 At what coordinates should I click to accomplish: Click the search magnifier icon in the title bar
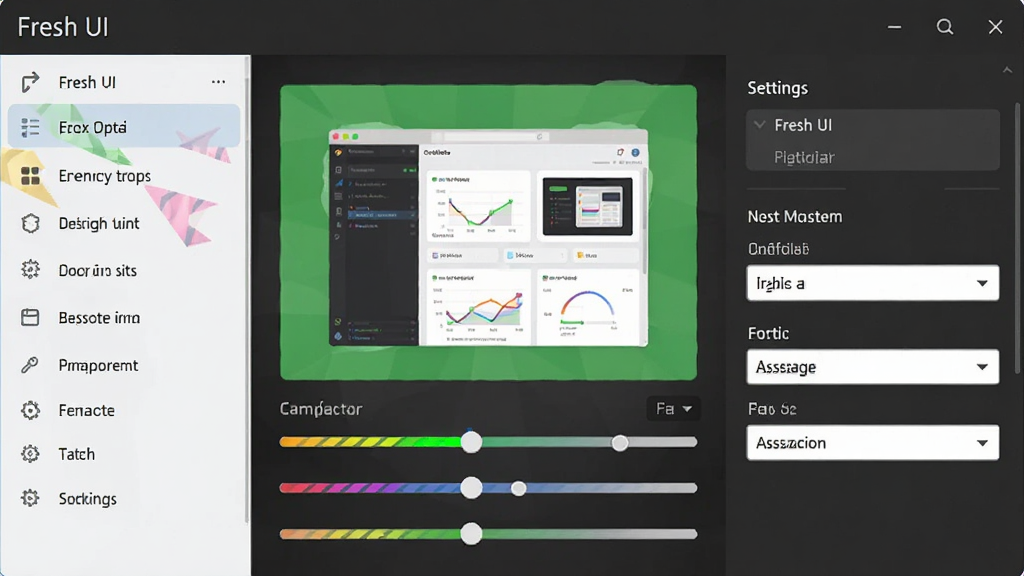tap(944, 27)
